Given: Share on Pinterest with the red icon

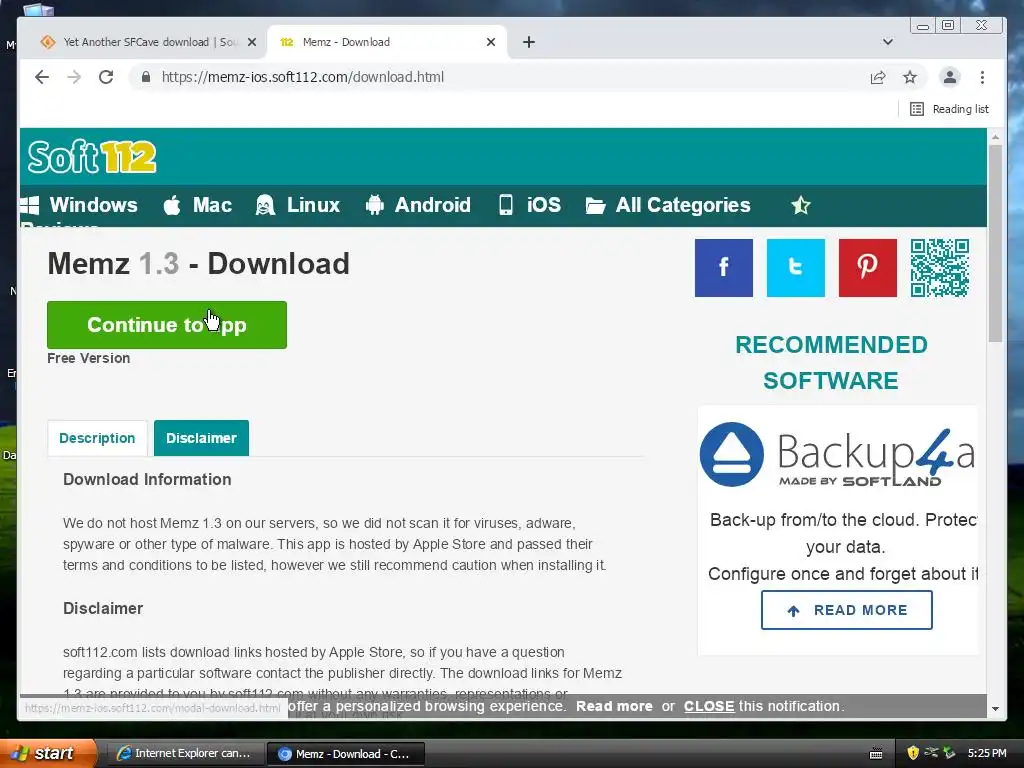Looking at the screenshot, I should click(867, 268).
